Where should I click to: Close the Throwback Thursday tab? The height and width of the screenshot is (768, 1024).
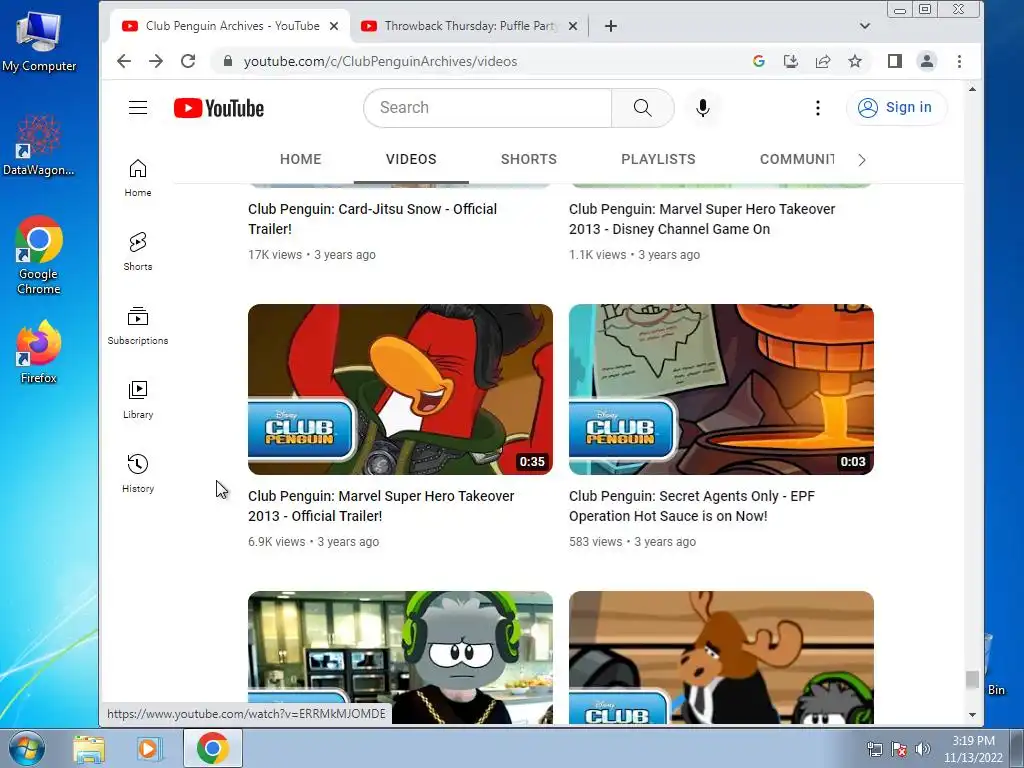coord(573,26)
